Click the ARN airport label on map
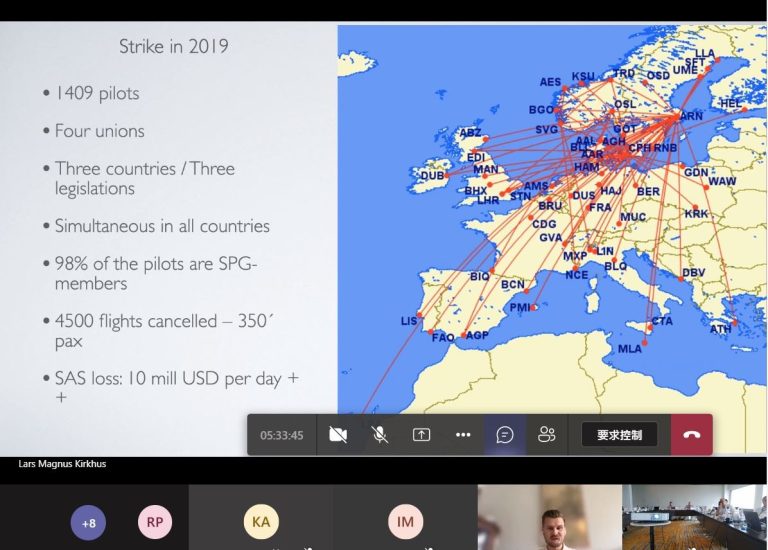Image resolution: width=768 pixels, height=550 pixels. tap(691, 116)
